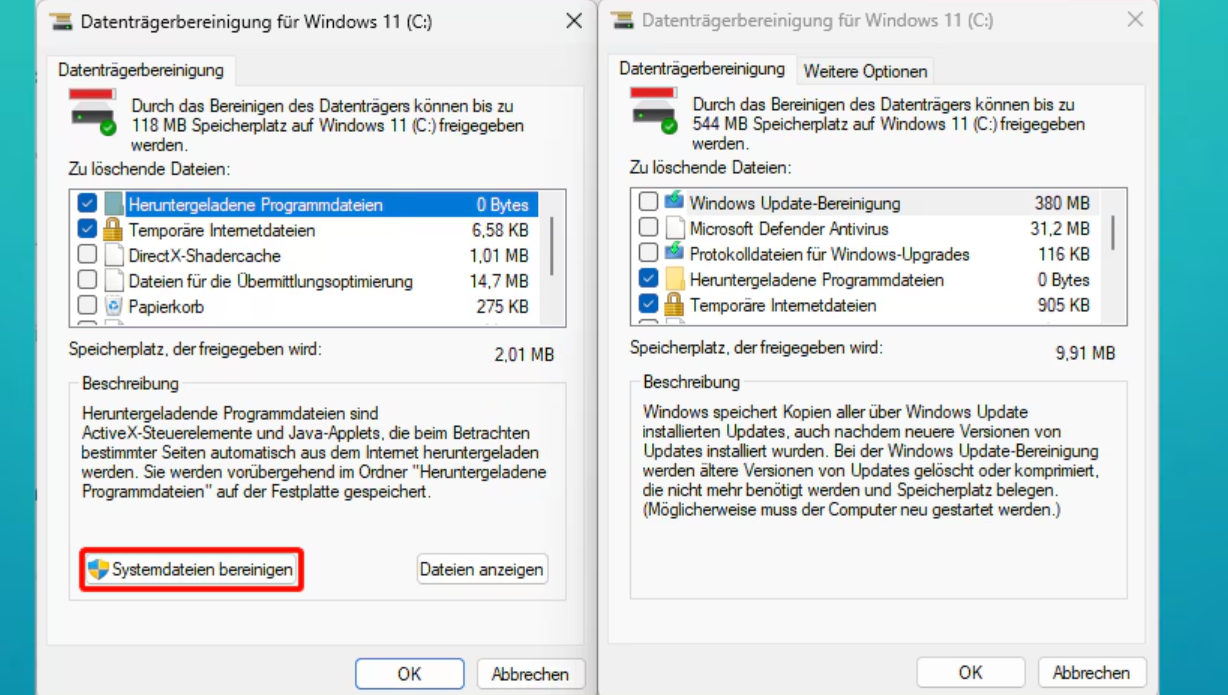Click the Windows Update-Bereinigung icon

[x=674, y=202]
